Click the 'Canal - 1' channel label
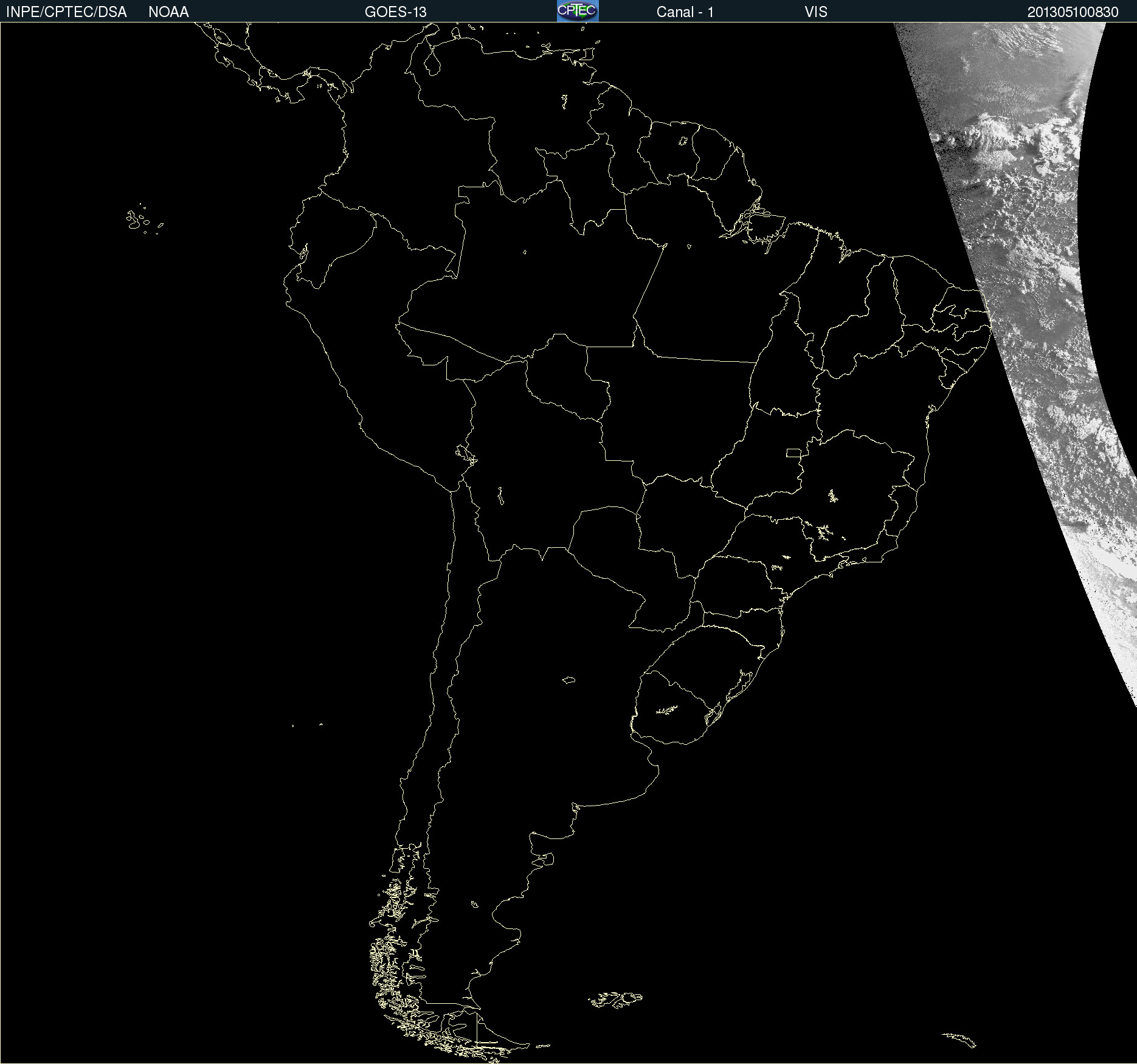Viewport: 1137px width, 1064px height. tap(685, 12)
